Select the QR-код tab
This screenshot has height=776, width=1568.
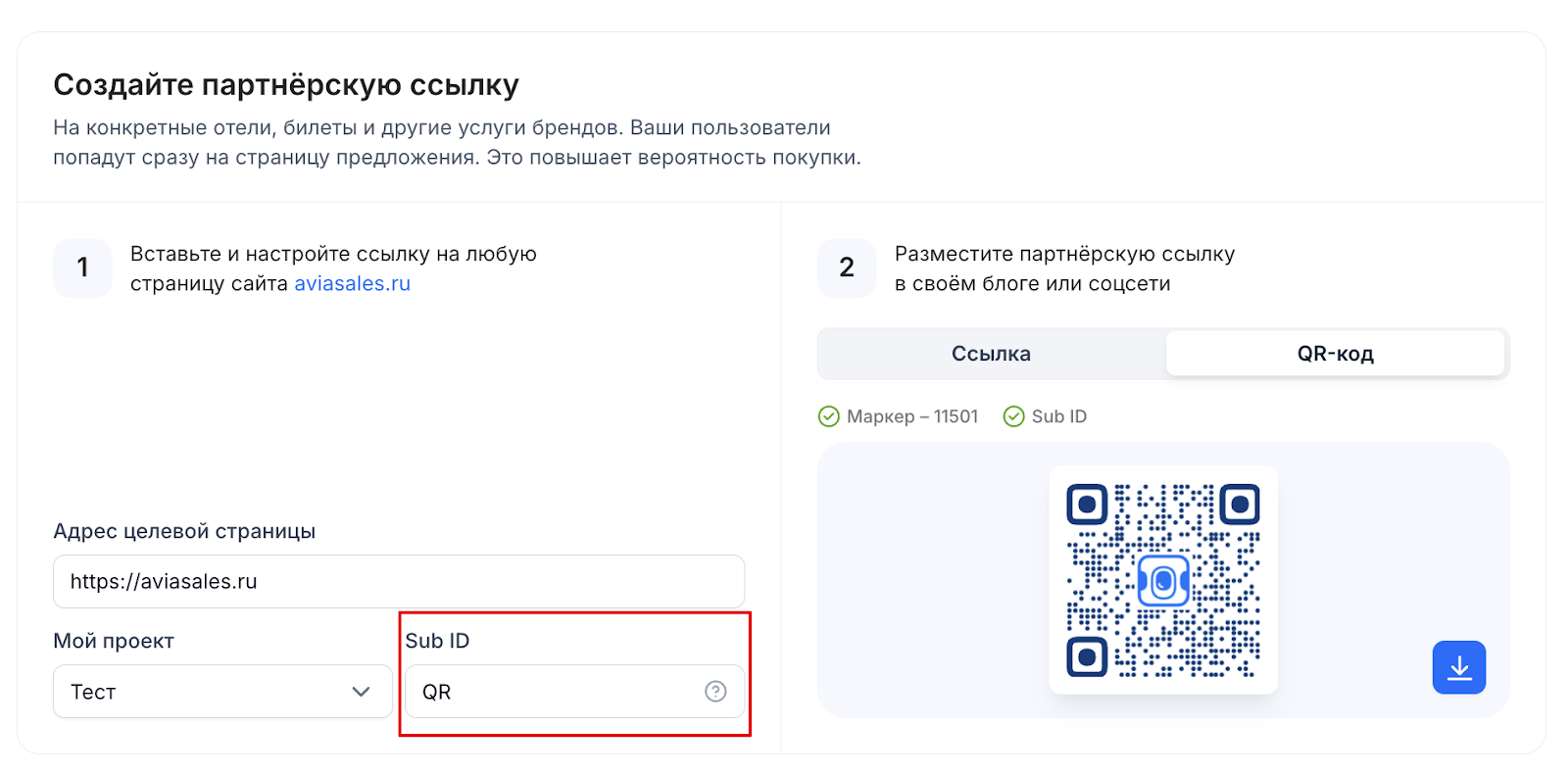(x=1335, y=354)
